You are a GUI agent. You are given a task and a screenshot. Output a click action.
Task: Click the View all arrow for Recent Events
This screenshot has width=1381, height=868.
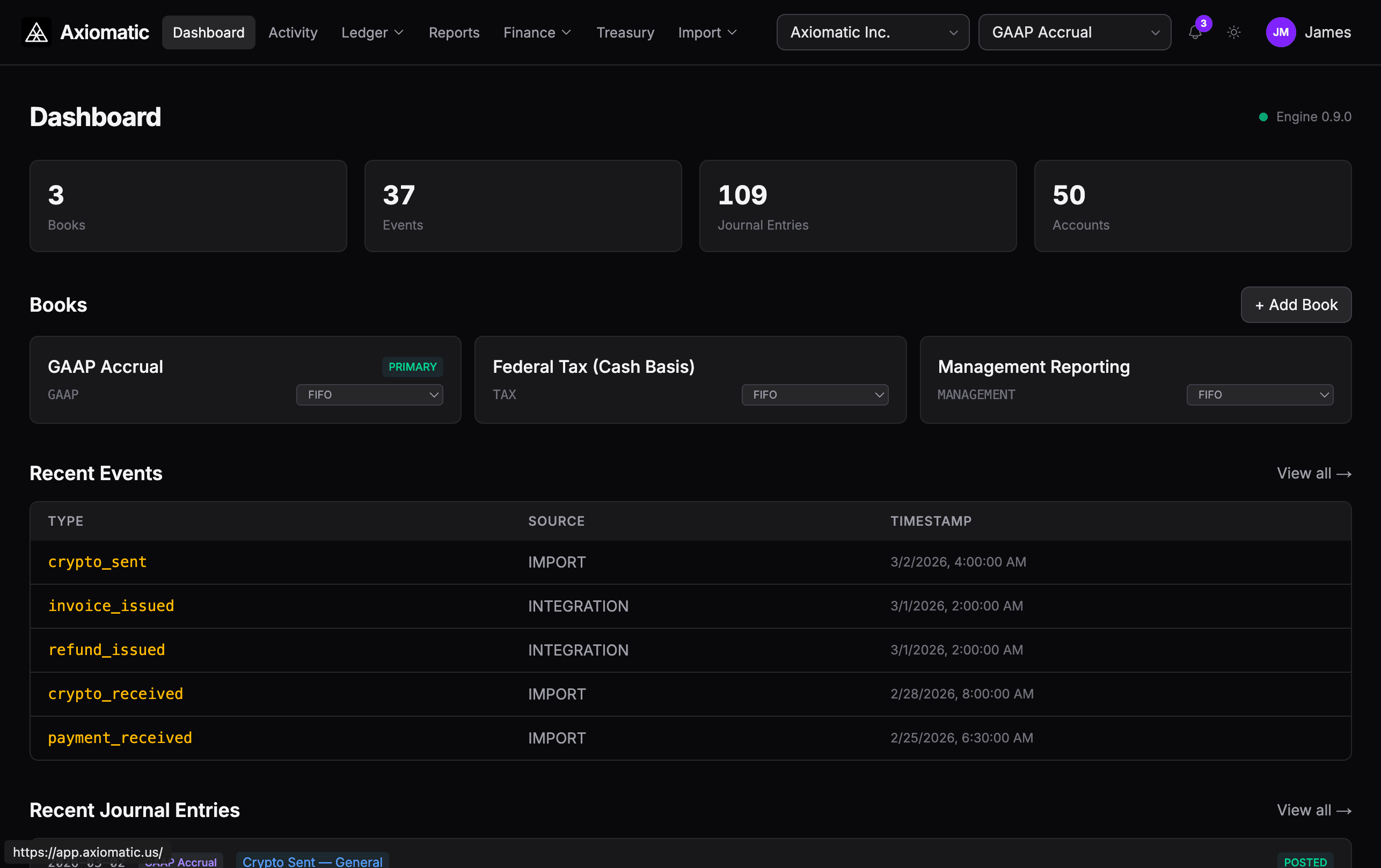[x=1314, y=473]
